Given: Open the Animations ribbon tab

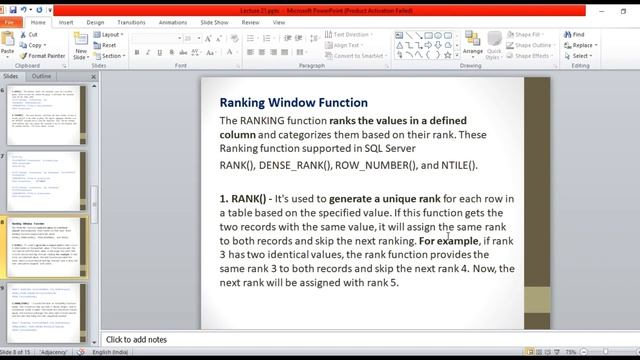Looking at the screenshot, I should [173, 22].
